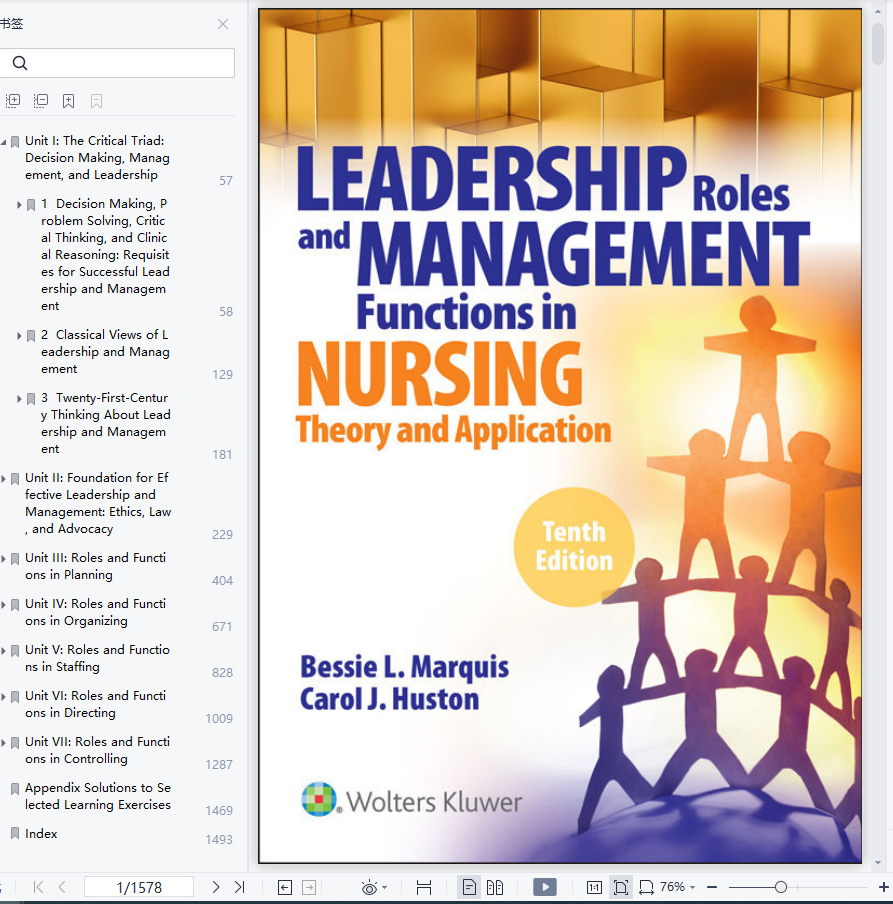Open bookmark Unit IV: Roles in Organizing
The image size is (893, 904).
(x=95, y=612)
